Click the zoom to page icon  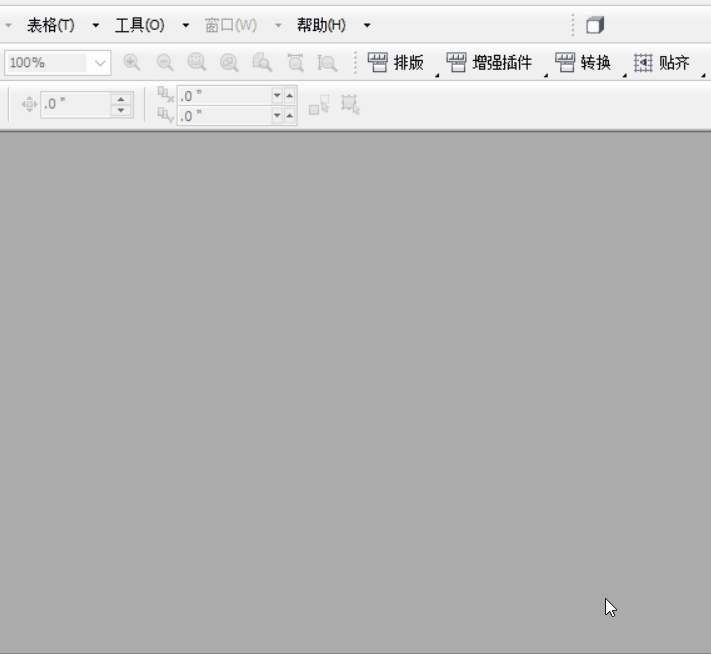tap(262, 63)
